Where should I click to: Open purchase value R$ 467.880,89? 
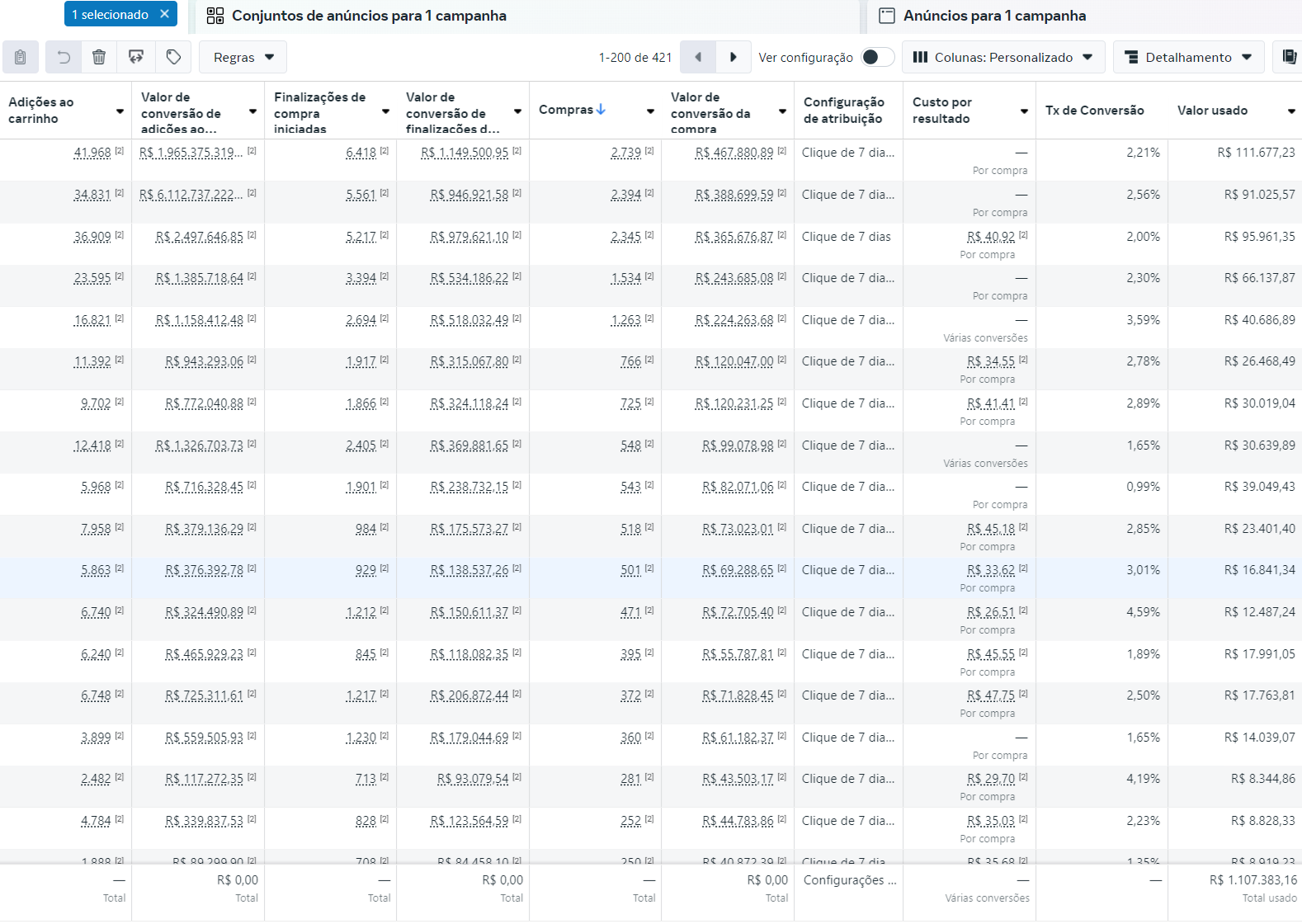(x=734, y=153)
